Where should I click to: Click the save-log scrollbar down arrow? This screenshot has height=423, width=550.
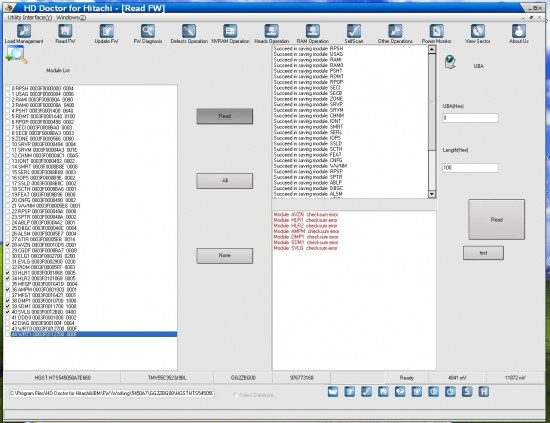pyautogui.click(x=432, y=194)
